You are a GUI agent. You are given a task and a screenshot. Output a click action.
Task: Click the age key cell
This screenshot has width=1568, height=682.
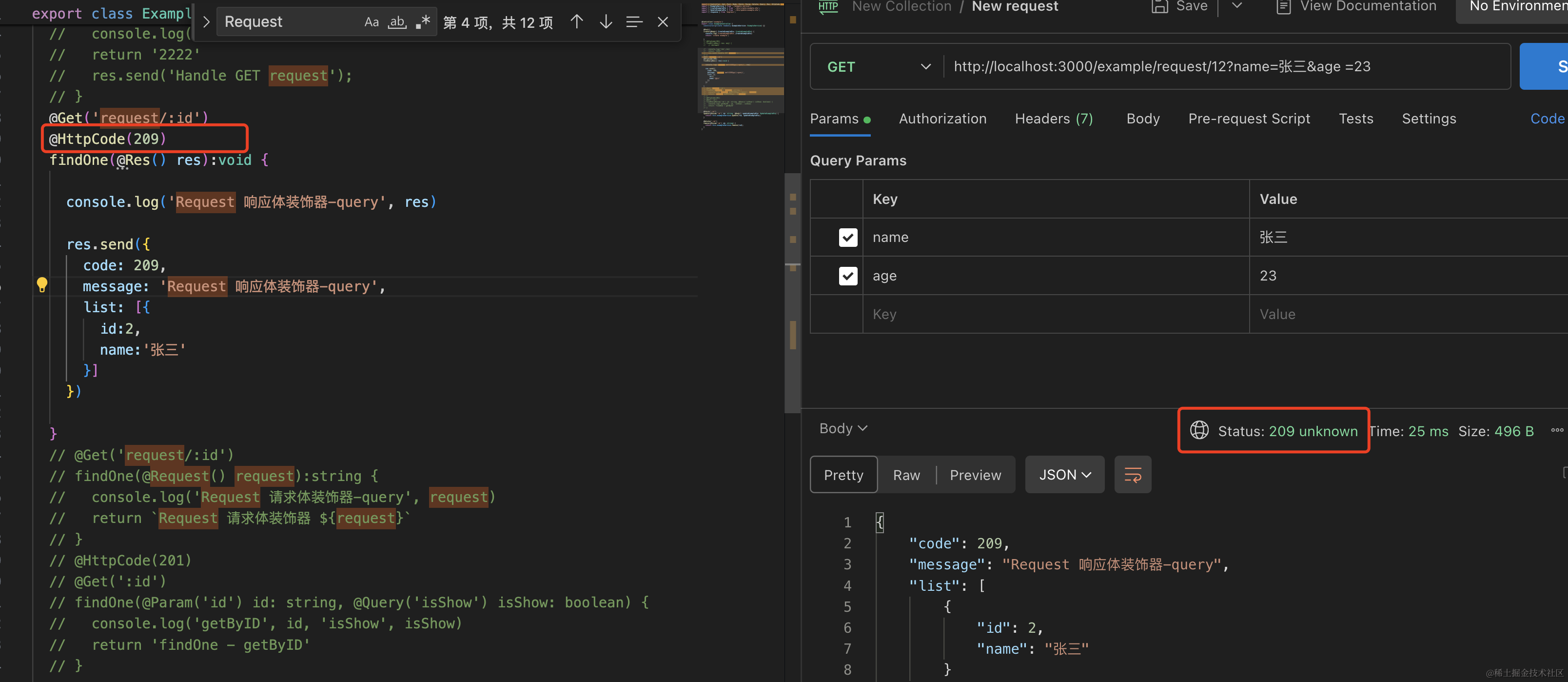tap(1056, 275)
